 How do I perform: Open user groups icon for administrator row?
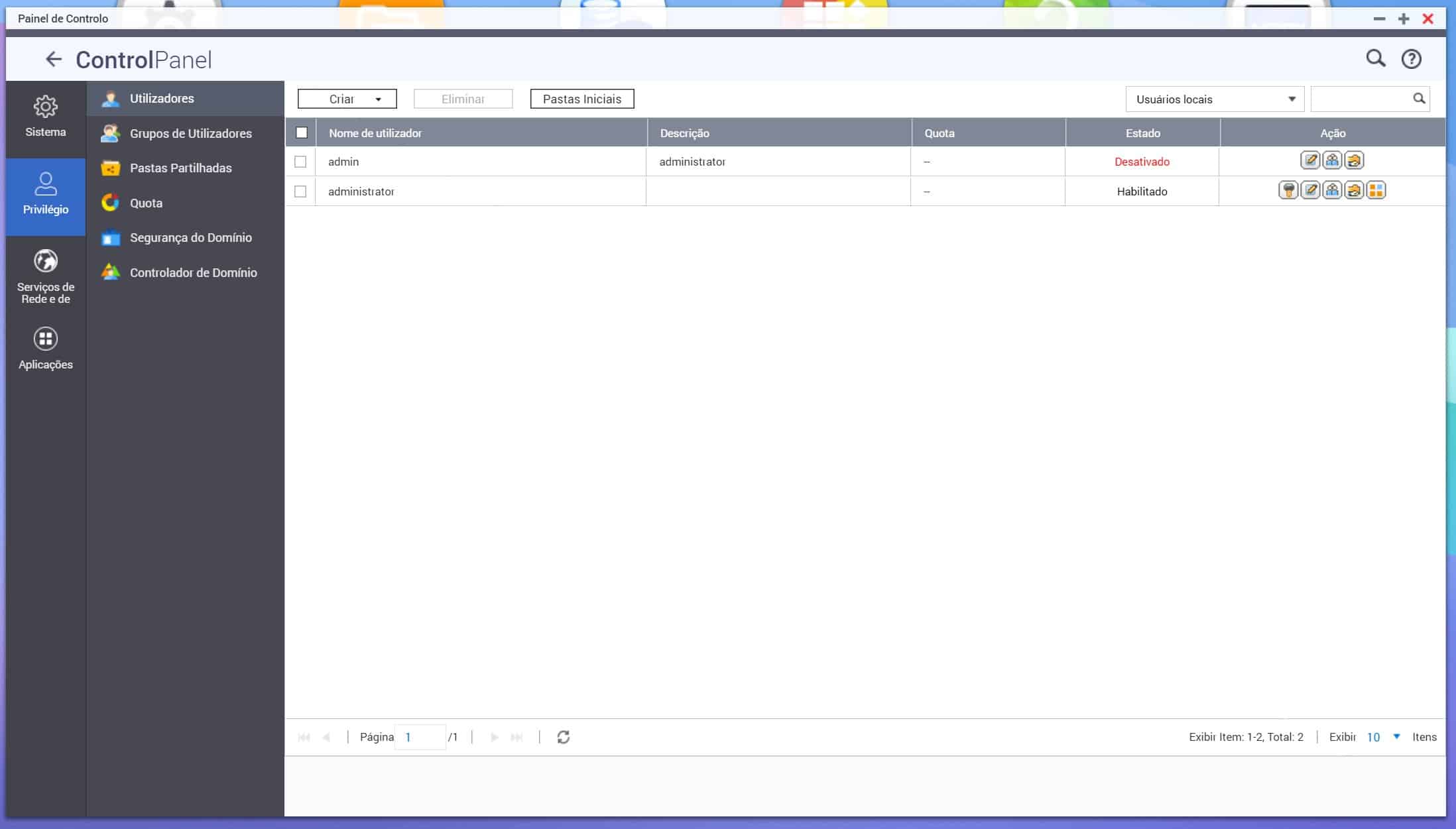[x=1332, y=191]
